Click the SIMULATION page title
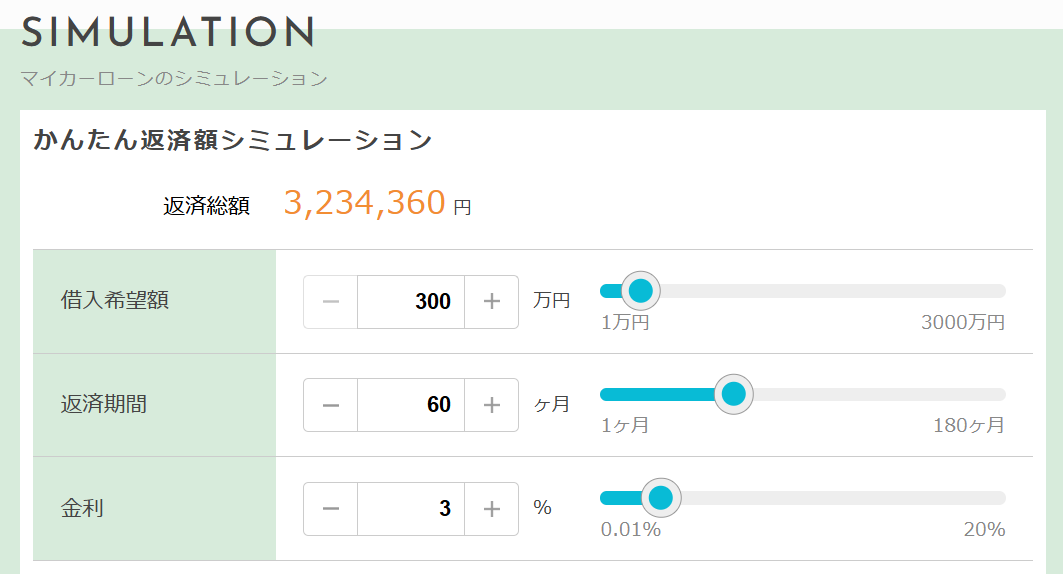The image size is (1063, 574). coord(168,33)
